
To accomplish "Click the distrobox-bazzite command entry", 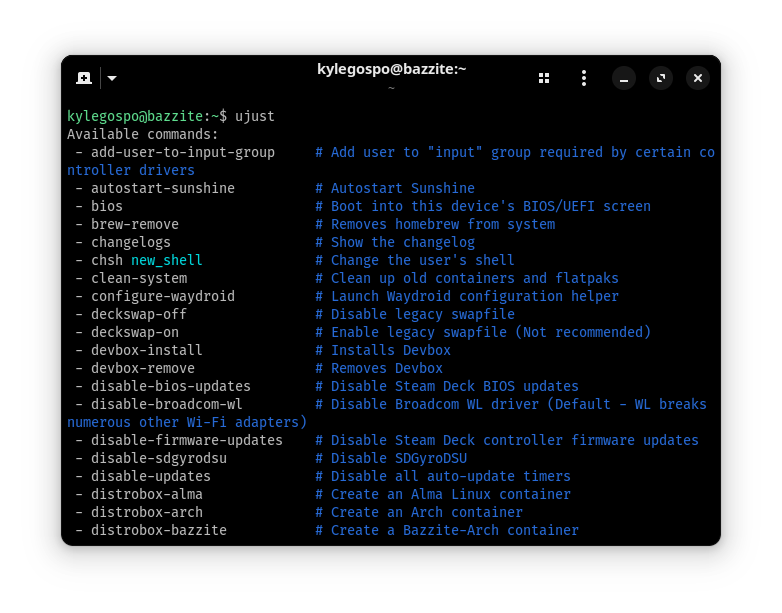I will (158, 530).
